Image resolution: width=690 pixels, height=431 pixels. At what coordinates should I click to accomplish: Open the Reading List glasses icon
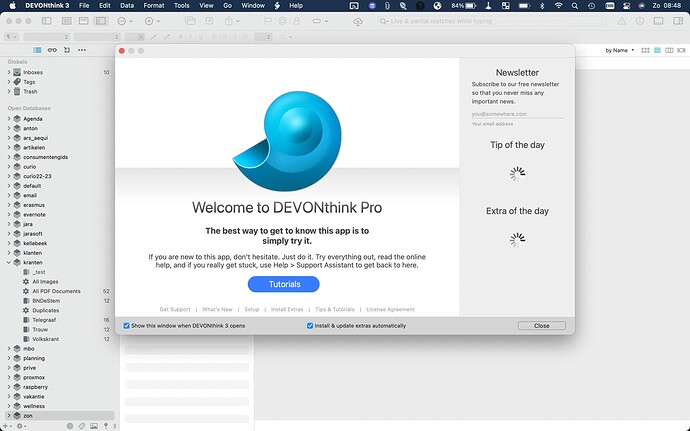point(52,50)
